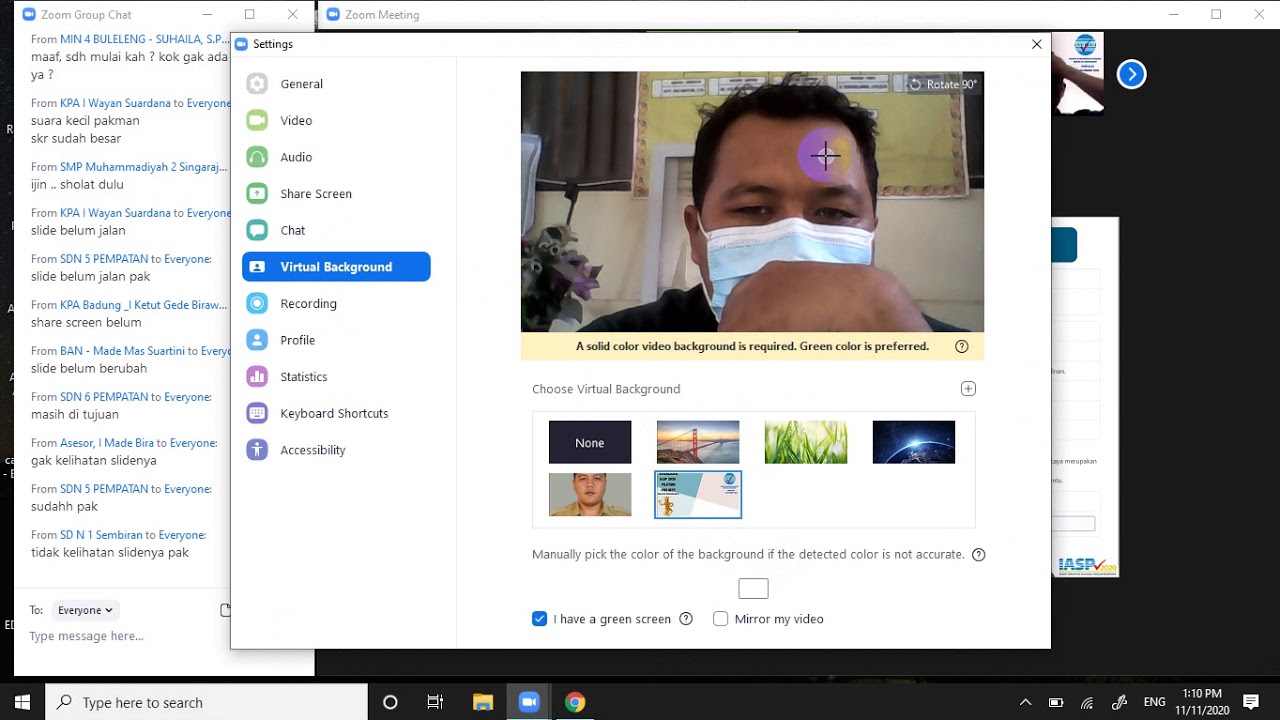Open Task View on the taskbar

(x=435, y=702)
